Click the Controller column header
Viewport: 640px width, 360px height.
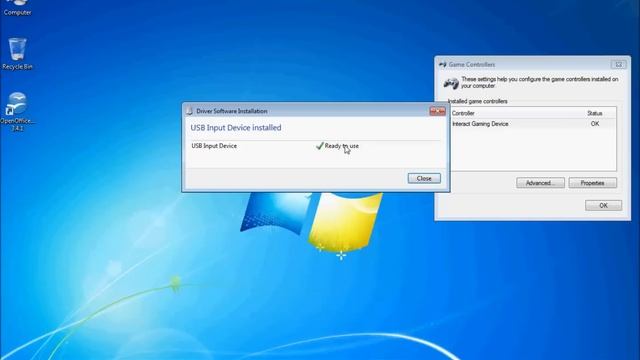pyautogui.click(x=463, y=113)
